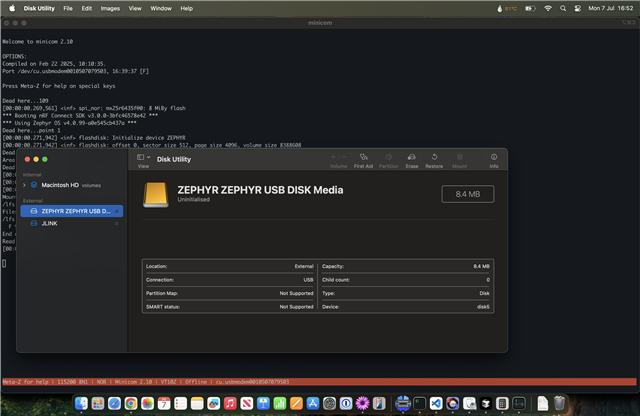Image resolution: width=640 pixels, height=416 pixels.
Task: Open Google Chrome from the Dock
Action: coord(131,403)
